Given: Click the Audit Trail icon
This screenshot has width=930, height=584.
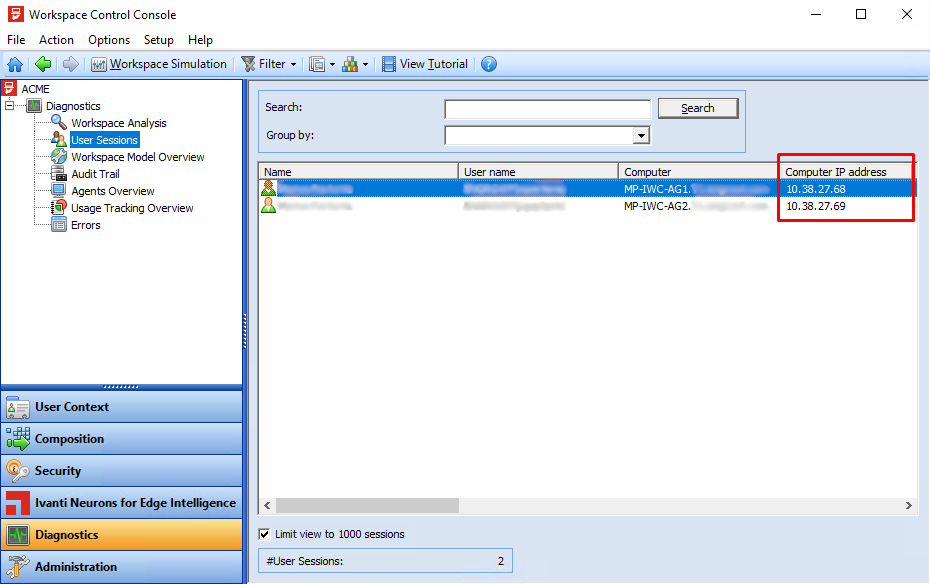Looking at the screenshot, I should [x=59, y=174].
